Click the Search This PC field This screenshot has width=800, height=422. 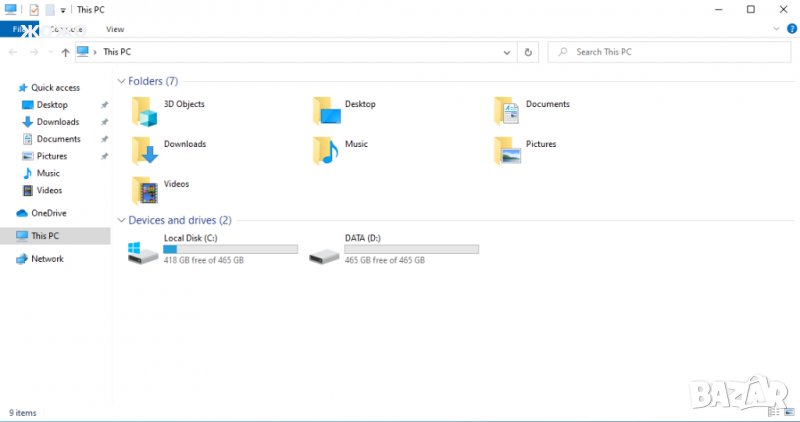click(670, 52)
